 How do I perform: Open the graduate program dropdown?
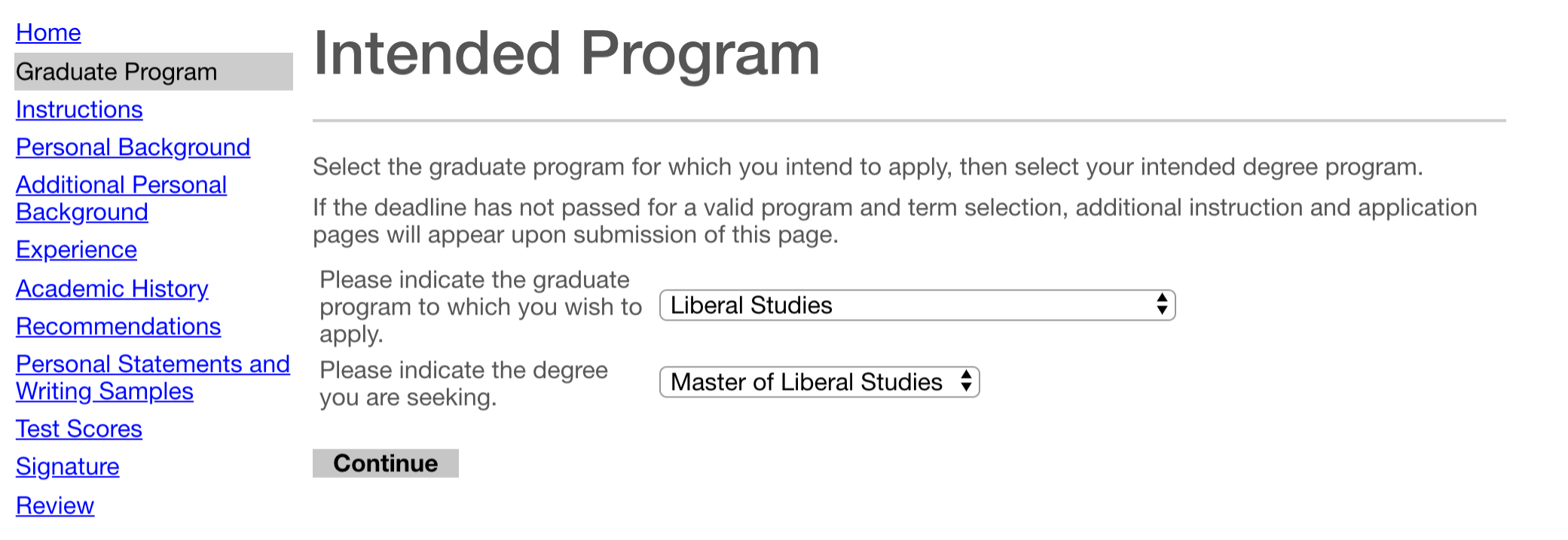(x=904, y=305)
